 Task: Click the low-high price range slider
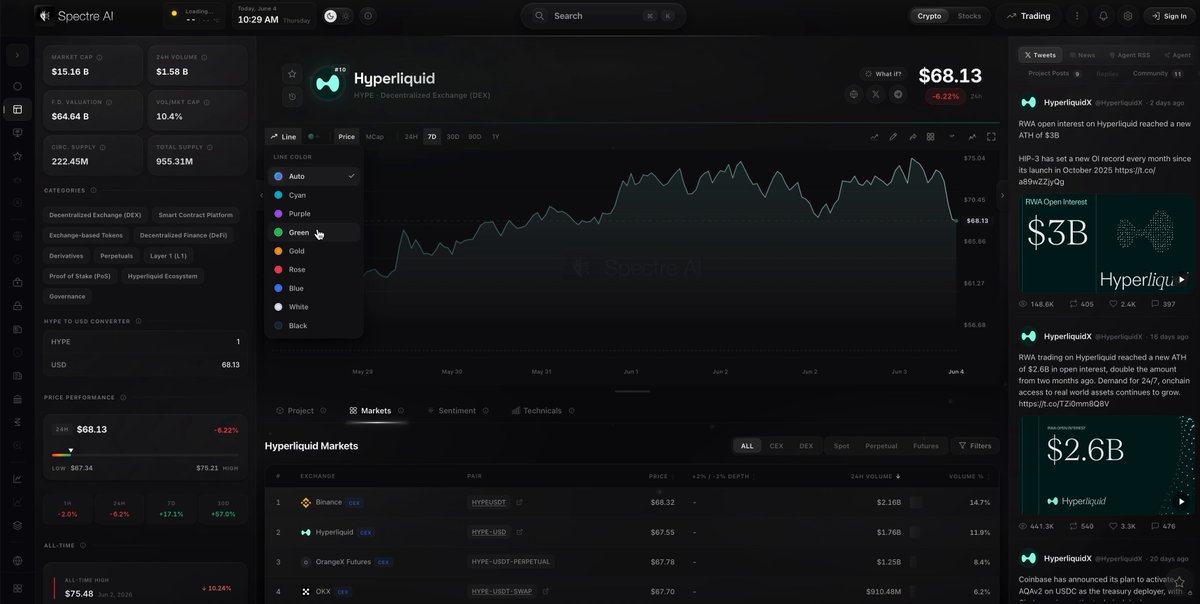click(145, 453)
